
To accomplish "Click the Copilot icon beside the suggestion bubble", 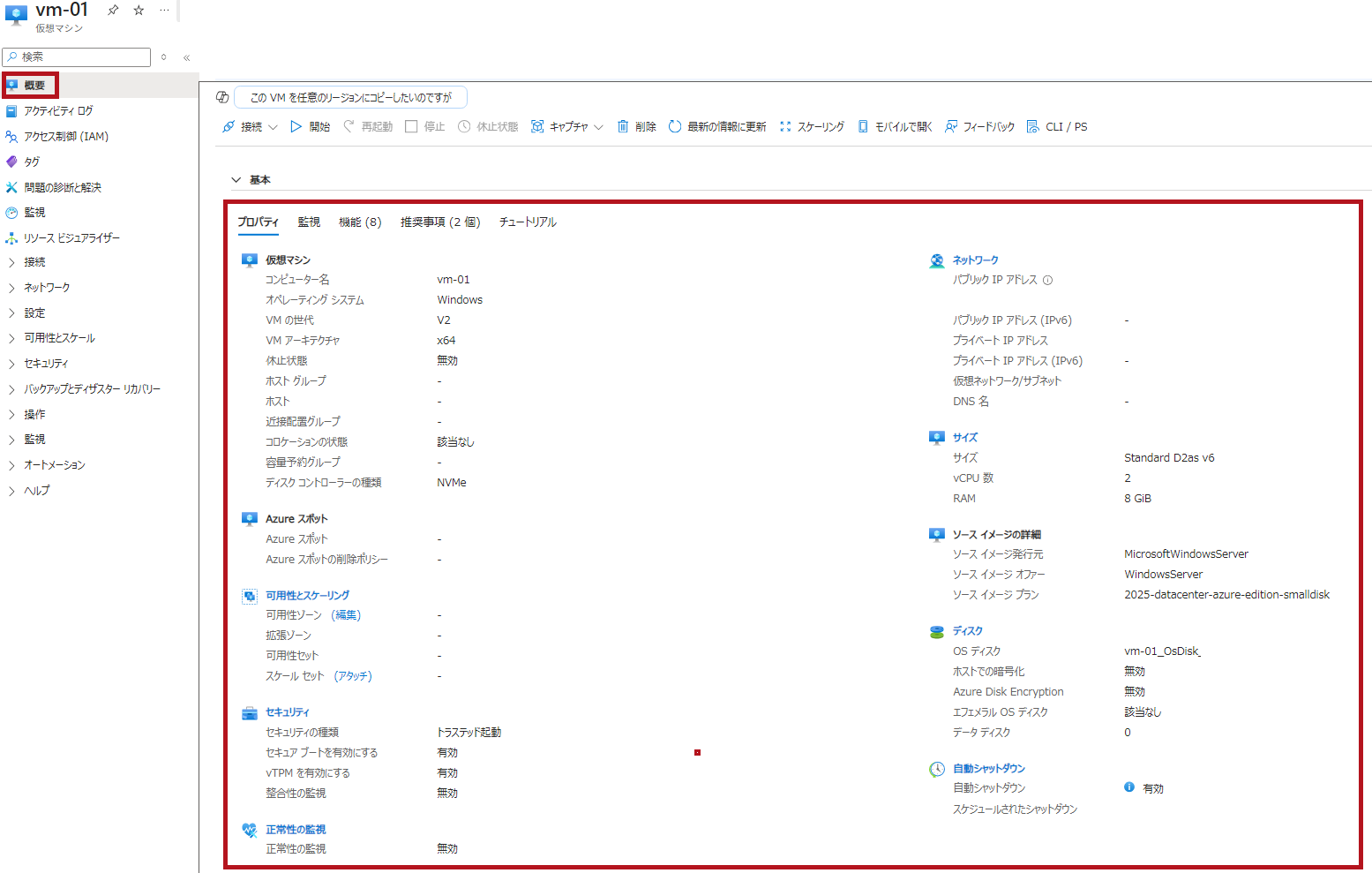I will point(222,97).
